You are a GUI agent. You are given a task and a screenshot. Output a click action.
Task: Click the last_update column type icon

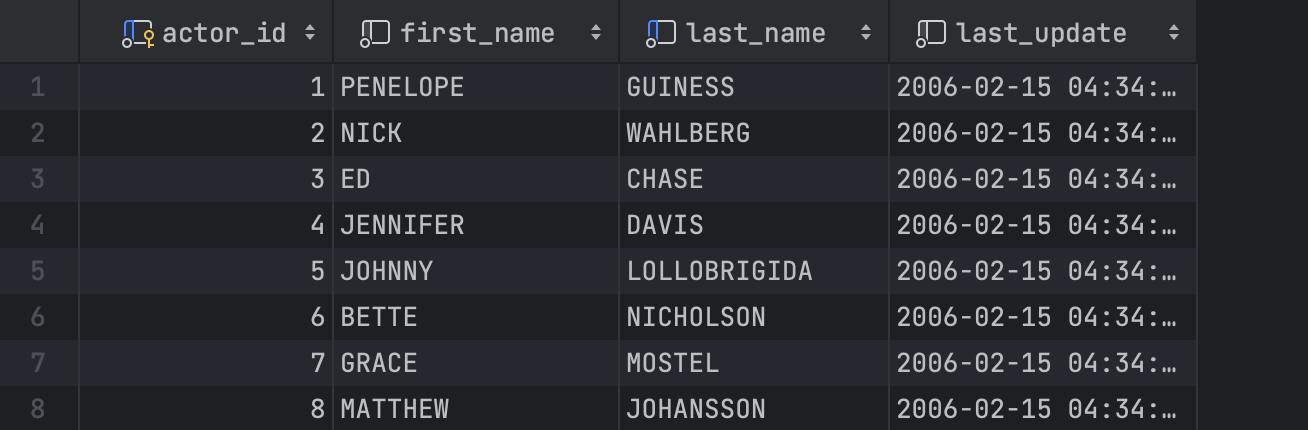point(931,34)
